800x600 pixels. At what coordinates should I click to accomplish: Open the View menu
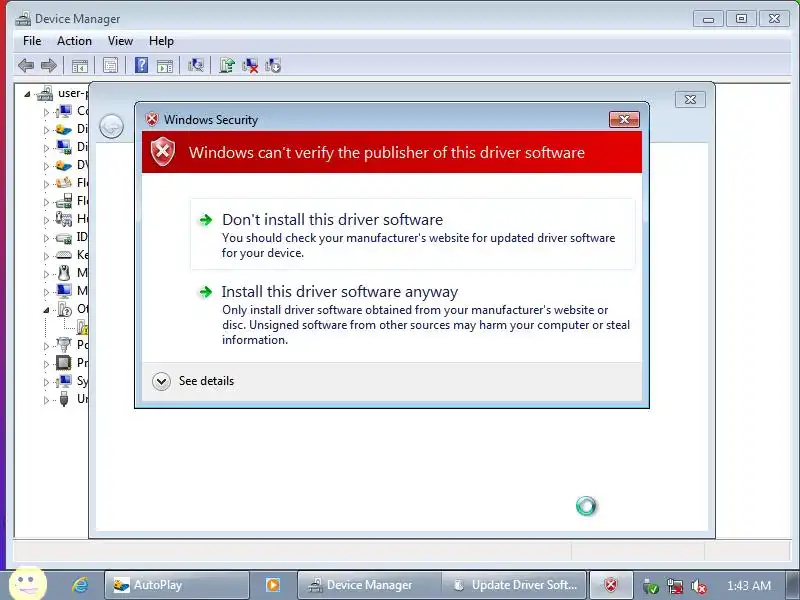point(120,41)
